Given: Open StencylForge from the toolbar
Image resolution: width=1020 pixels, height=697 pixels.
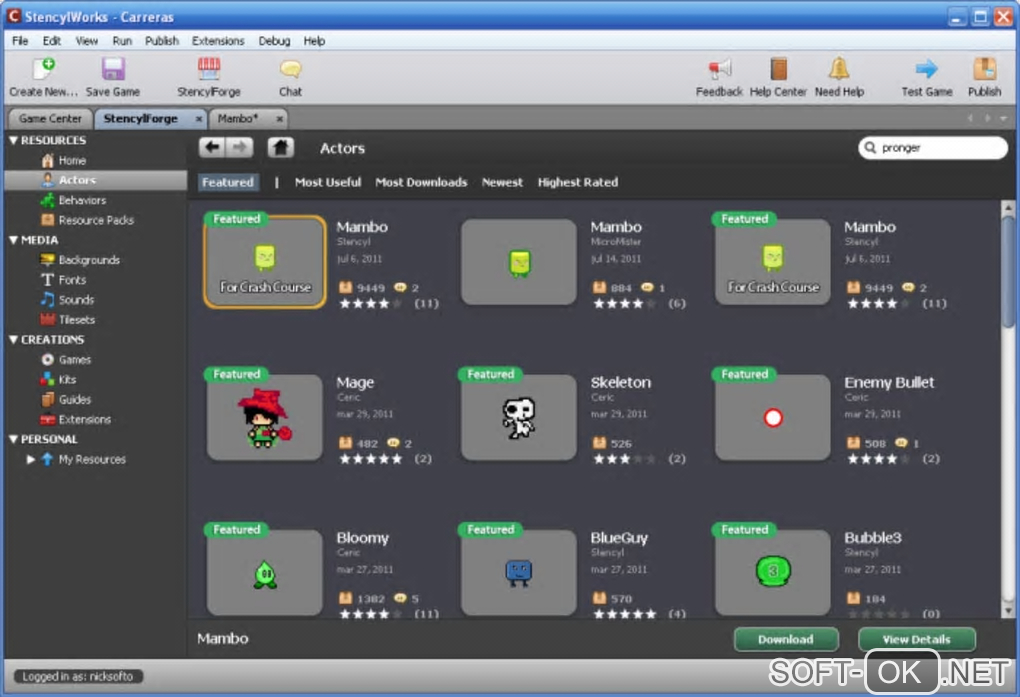Looking at the screenshot, I should 209,69.
